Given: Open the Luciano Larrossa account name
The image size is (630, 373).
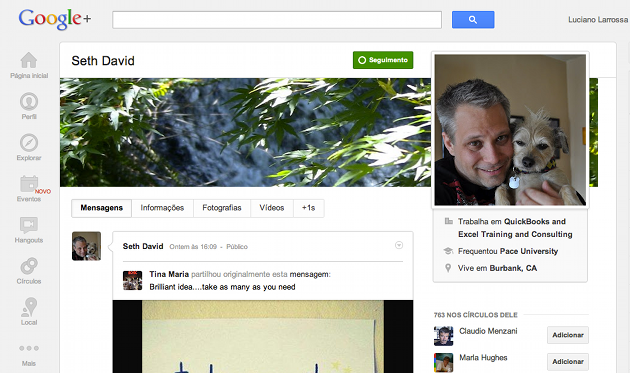Looking at the screenshot, I should [x=598, y=20].
